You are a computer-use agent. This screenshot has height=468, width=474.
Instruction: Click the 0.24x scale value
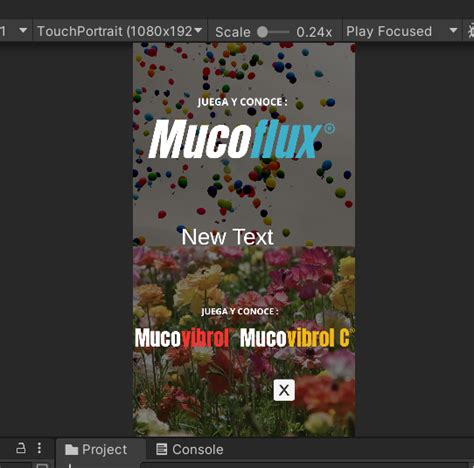pyautogui.click(x=314, y=32)
